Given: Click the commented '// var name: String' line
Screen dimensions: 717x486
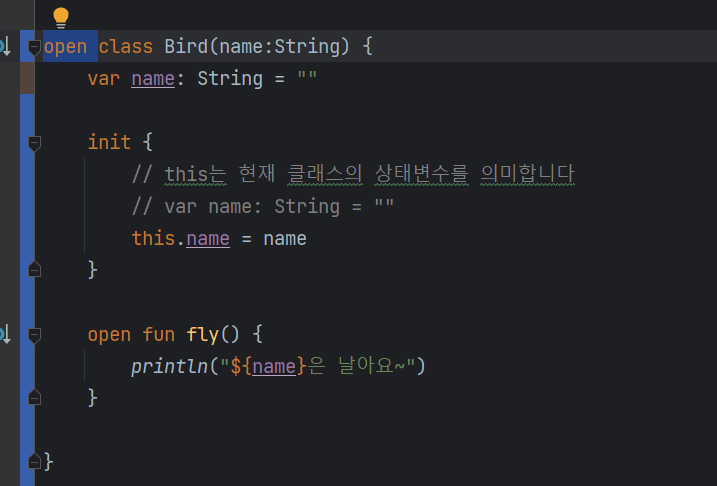Looking at the screenshot, I should [263, 207].
